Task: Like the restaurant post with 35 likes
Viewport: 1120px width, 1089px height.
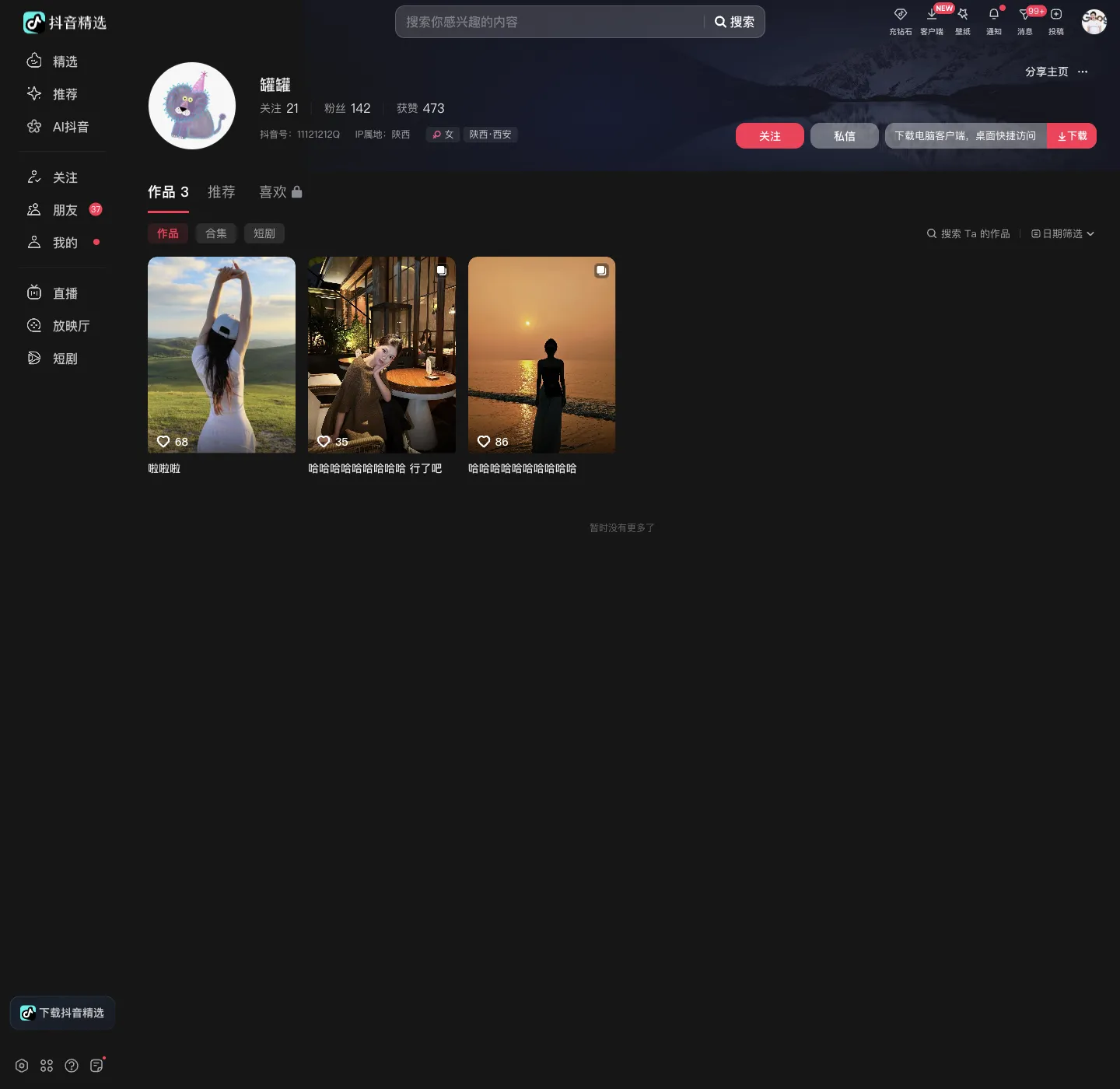Action: click(324, 441)
